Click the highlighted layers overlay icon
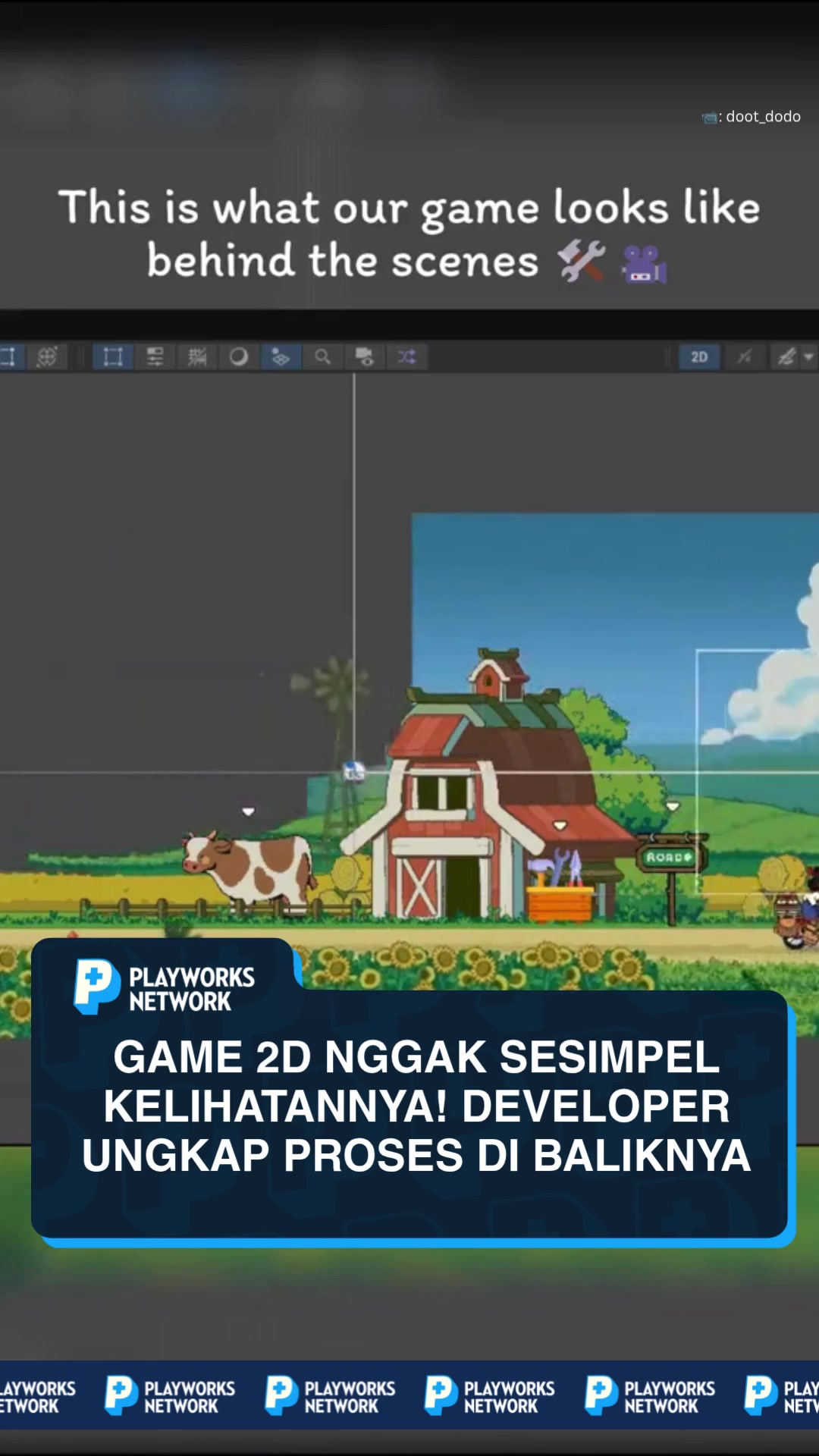819x1456 pixels. pyautogui.click(x=281, y=357)
